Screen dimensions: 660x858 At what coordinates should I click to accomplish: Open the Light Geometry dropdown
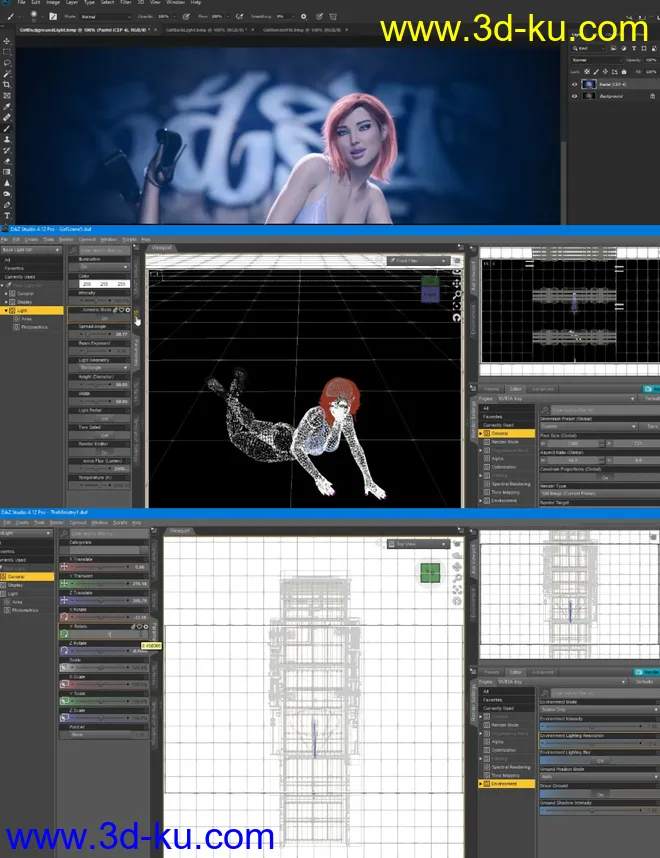pyautogui.click(x=106, y=368)
